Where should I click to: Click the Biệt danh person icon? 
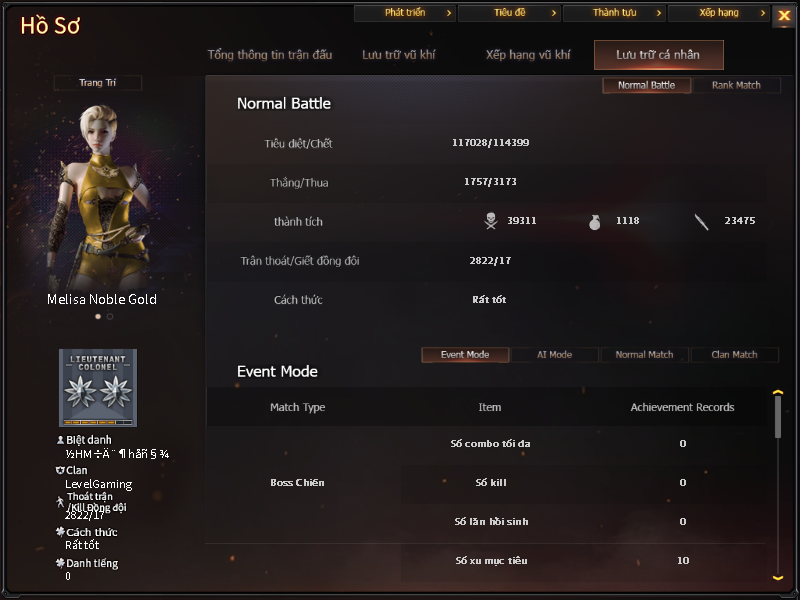tap(60, 439)
